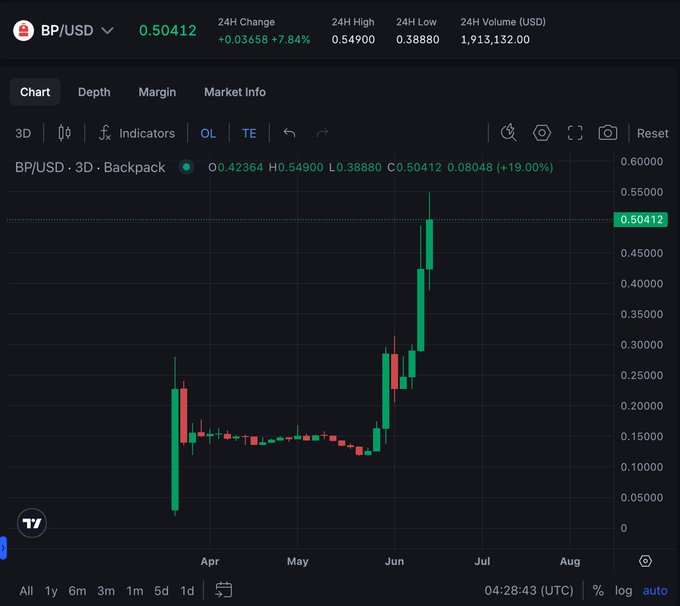Click the 0.50412 current price label on axis
The height and width of the screenshot is (606, 680).
[641, 219]
